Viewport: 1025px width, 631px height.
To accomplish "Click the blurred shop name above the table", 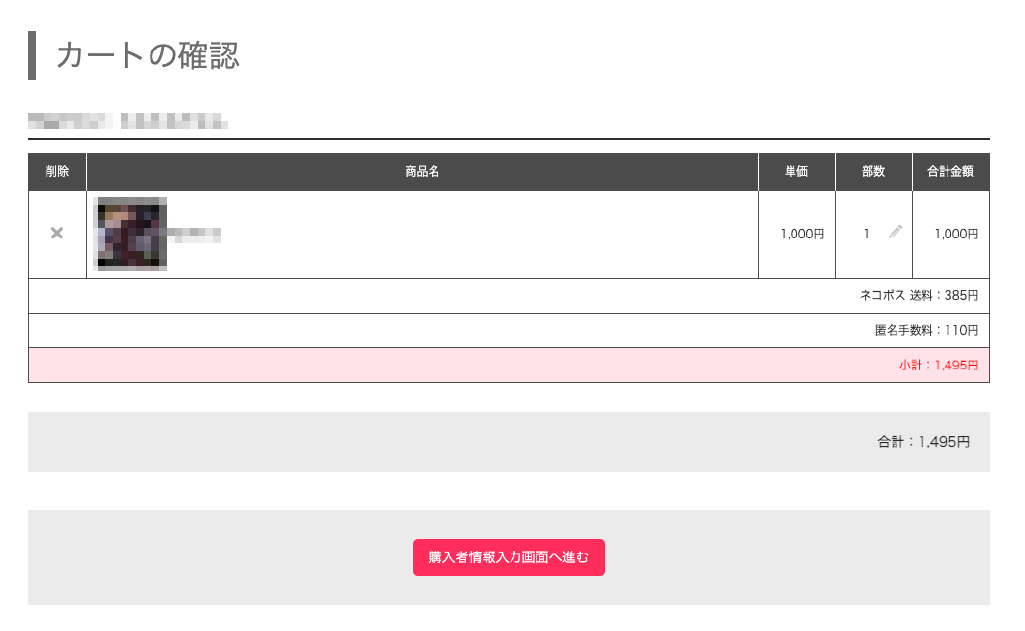I will (127, 123).
